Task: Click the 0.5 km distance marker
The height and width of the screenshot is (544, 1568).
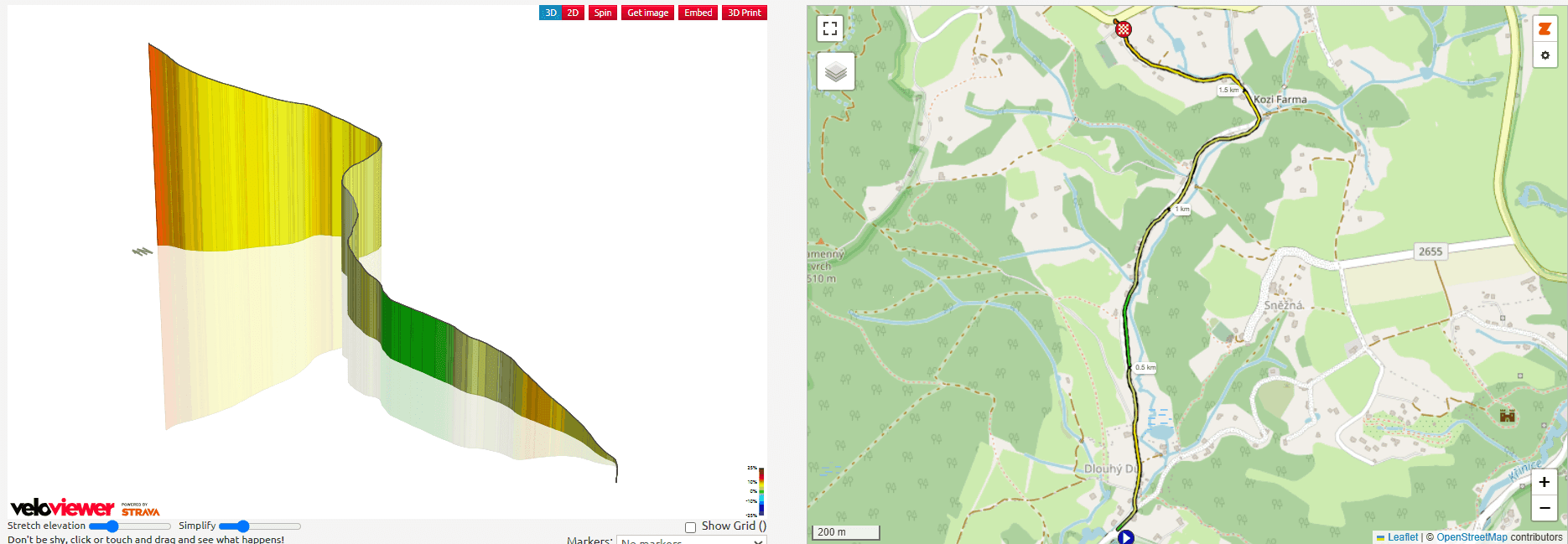Action: pyautogui.click(x=1145, y=367)
